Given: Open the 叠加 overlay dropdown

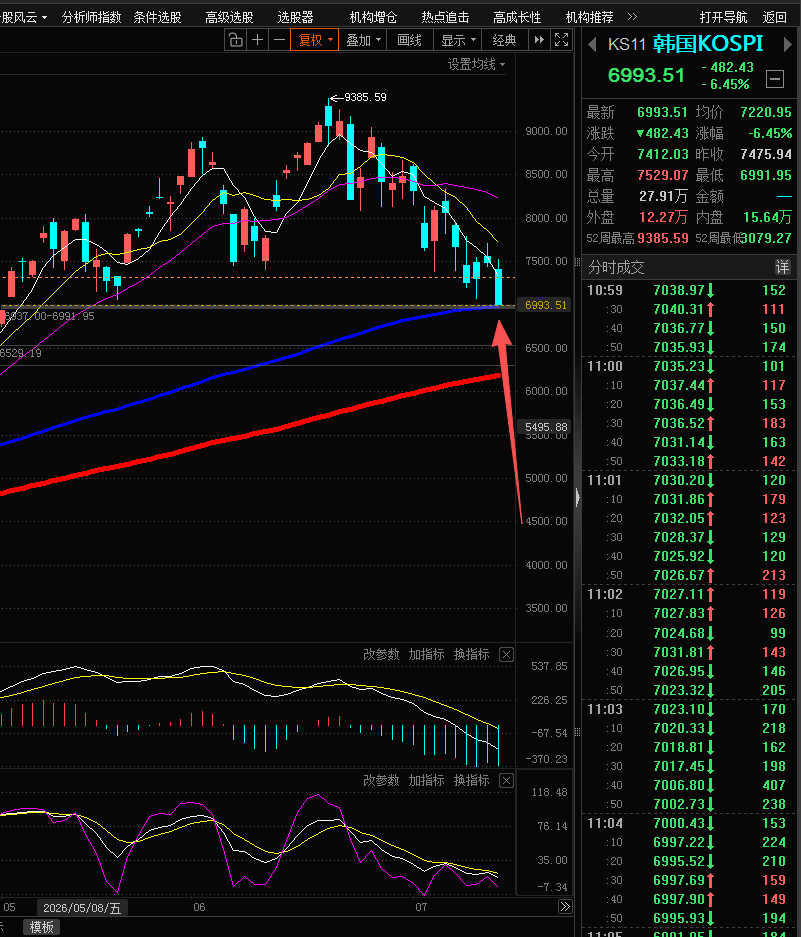Looking at the screenshot, I should coord(363,40).
